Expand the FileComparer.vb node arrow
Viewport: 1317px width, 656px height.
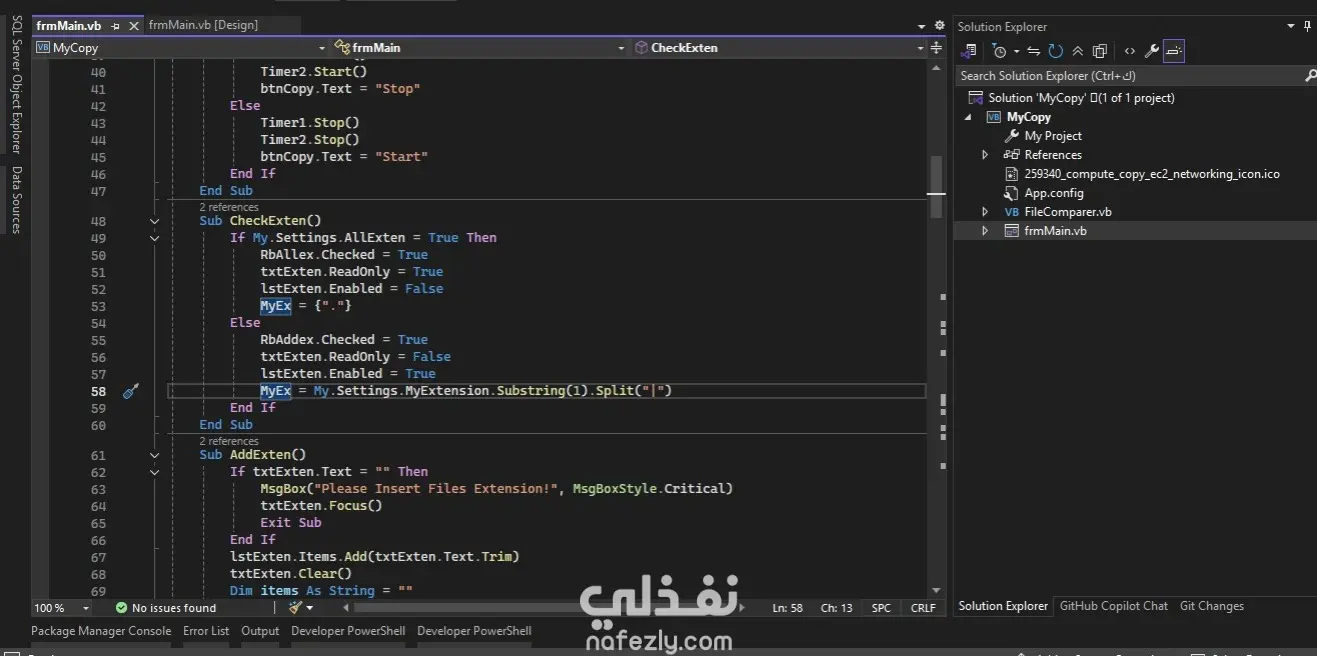[985, 212]
